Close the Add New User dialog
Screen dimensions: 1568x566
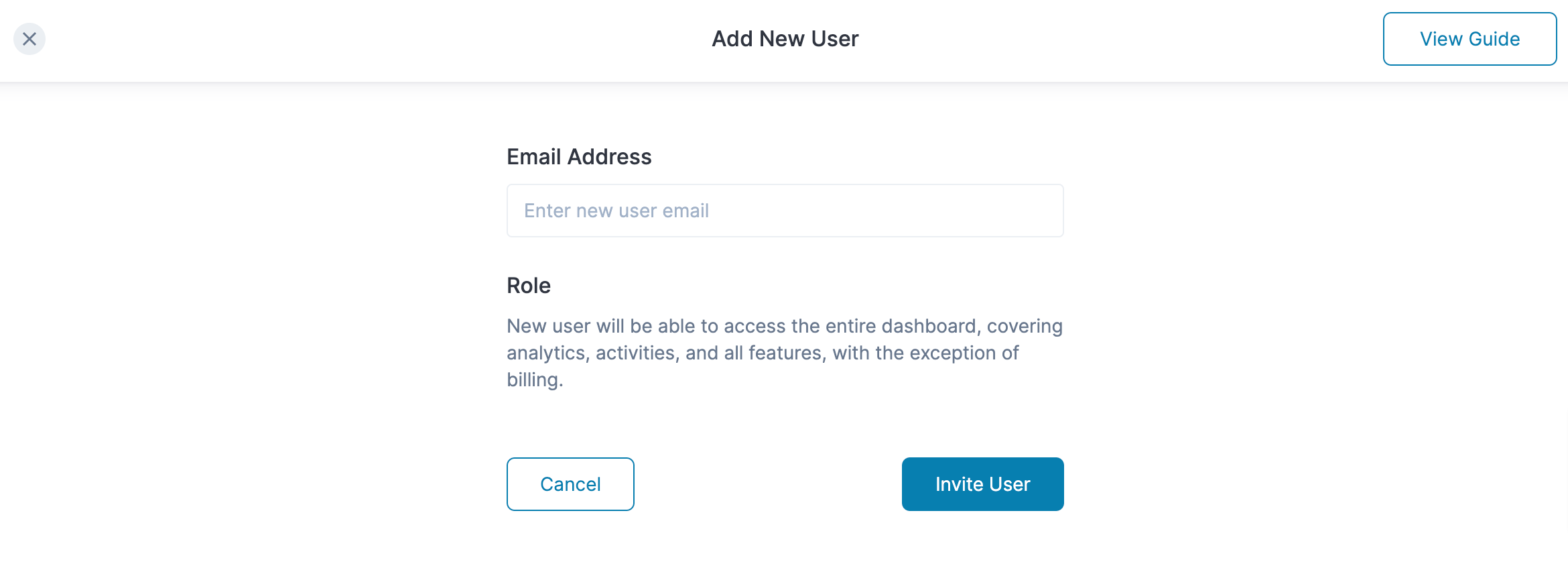tap(29, 39)
